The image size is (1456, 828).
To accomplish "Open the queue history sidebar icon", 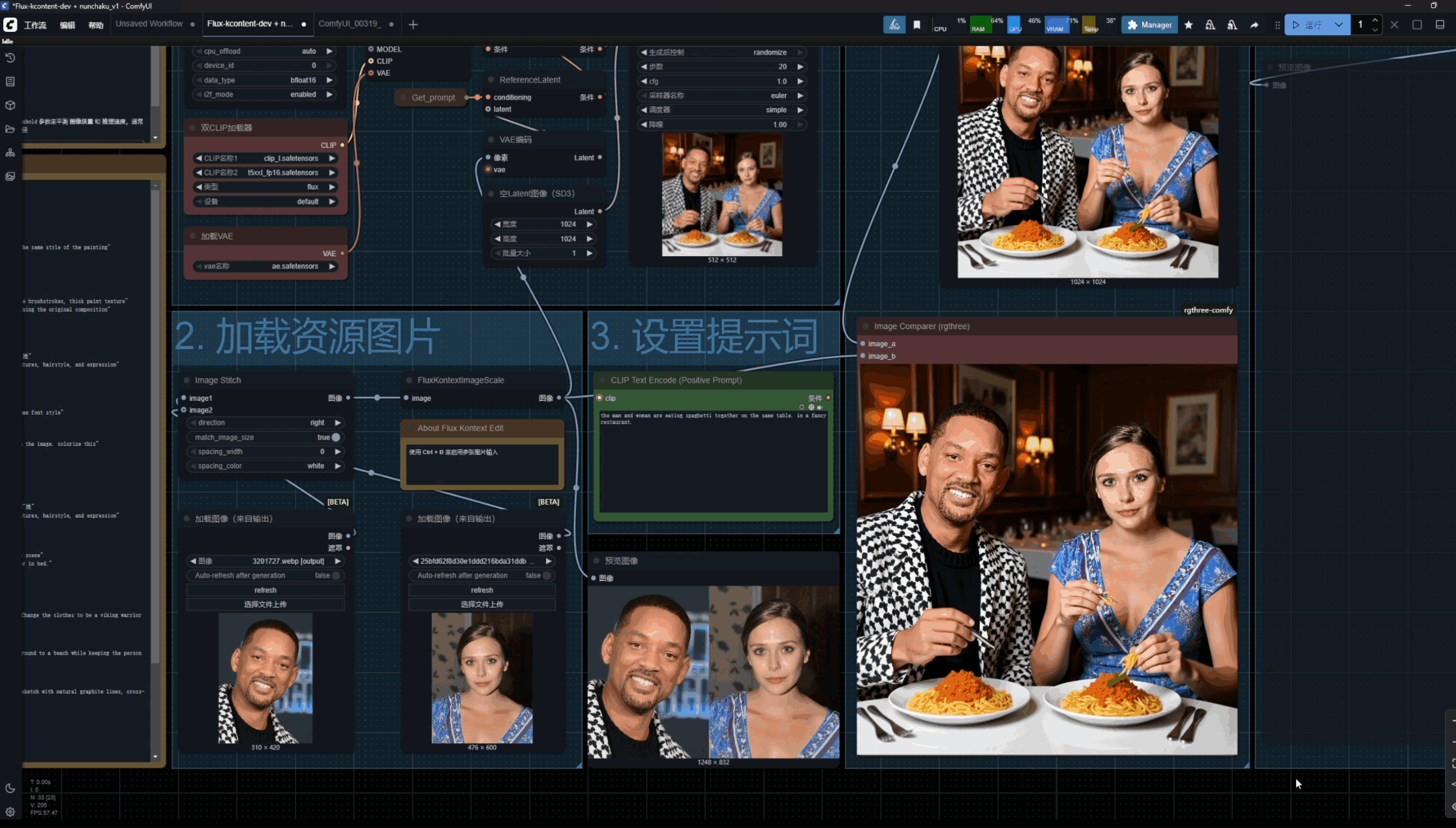I will click(x=10, y=58).
